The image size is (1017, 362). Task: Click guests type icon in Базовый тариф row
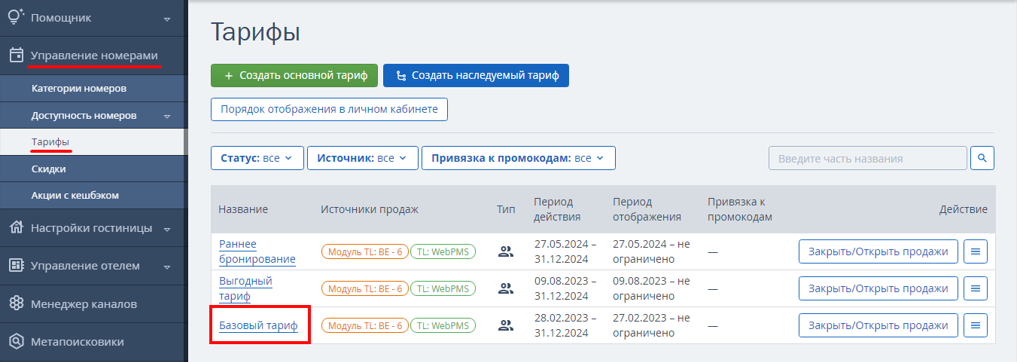[x=505, y=325]
